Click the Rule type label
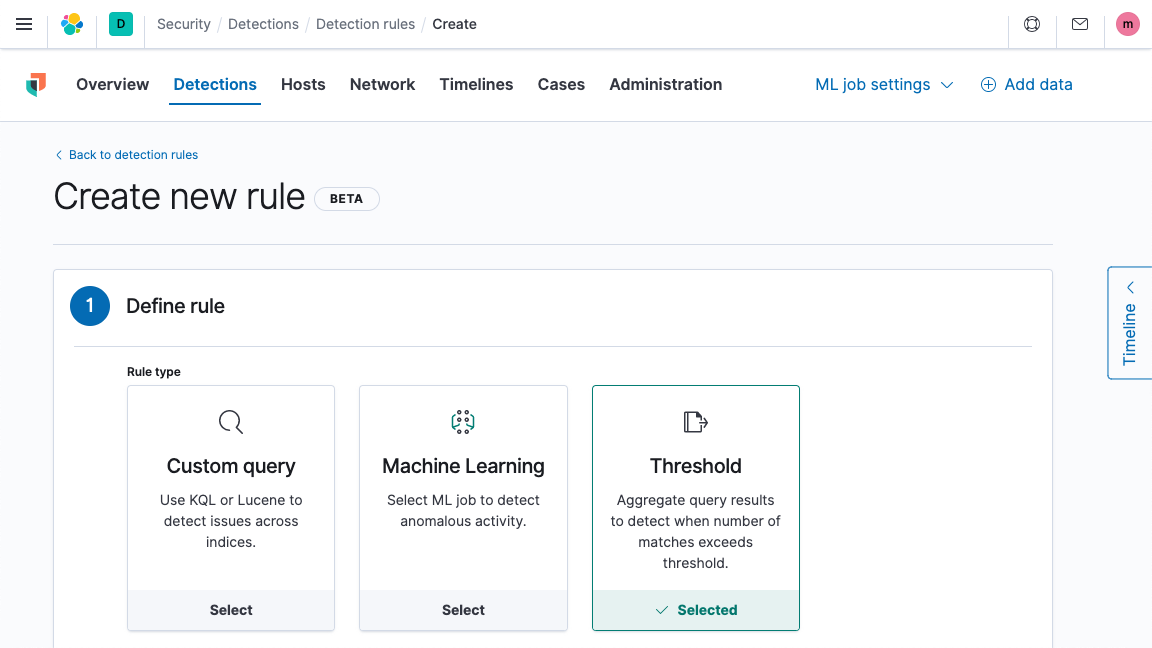This screenshot has width=1152, height=648. pyautogui.click(x=154, y=372)
